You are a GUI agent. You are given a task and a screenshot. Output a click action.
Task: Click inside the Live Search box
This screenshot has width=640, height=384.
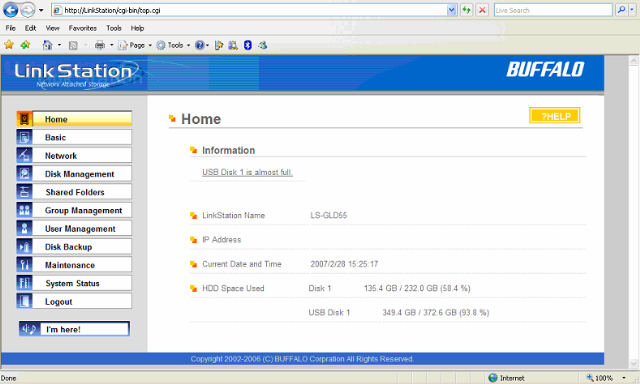point(553,10)
